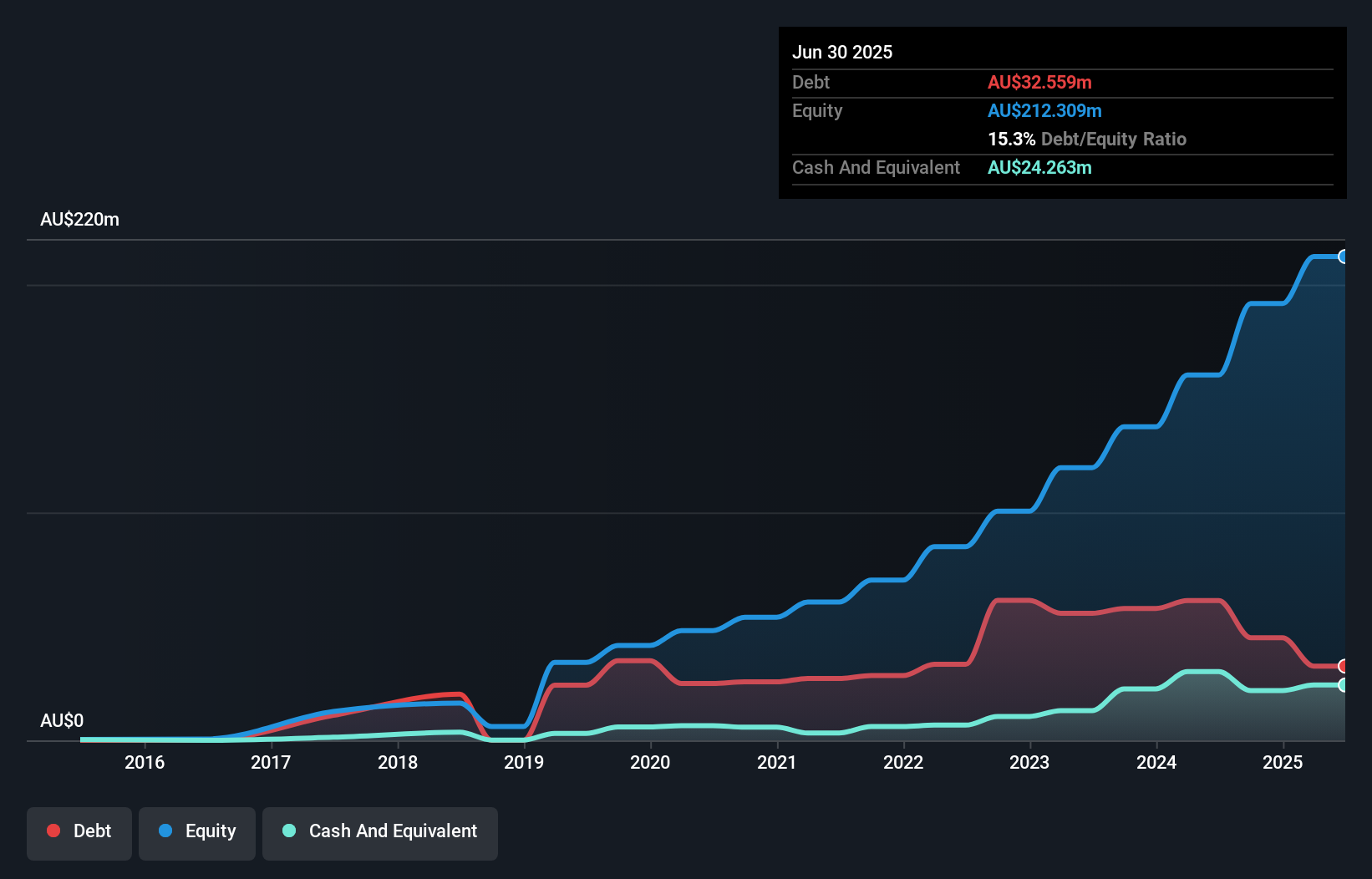1372x879 pixels.
Task: Click the red Debt legend dot icon
Action: coord(52,831)
